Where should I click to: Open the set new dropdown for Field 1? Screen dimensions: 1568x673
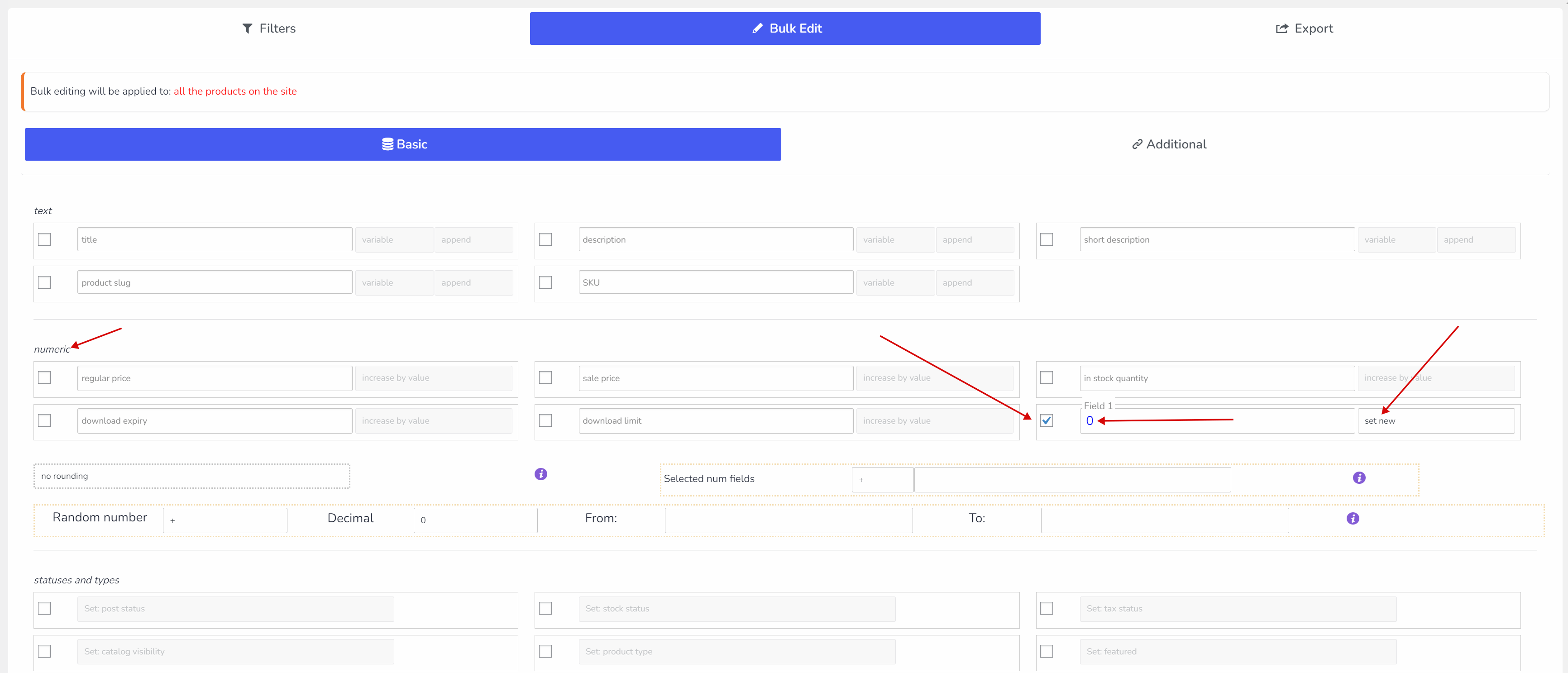click(x=1436, y=421)
